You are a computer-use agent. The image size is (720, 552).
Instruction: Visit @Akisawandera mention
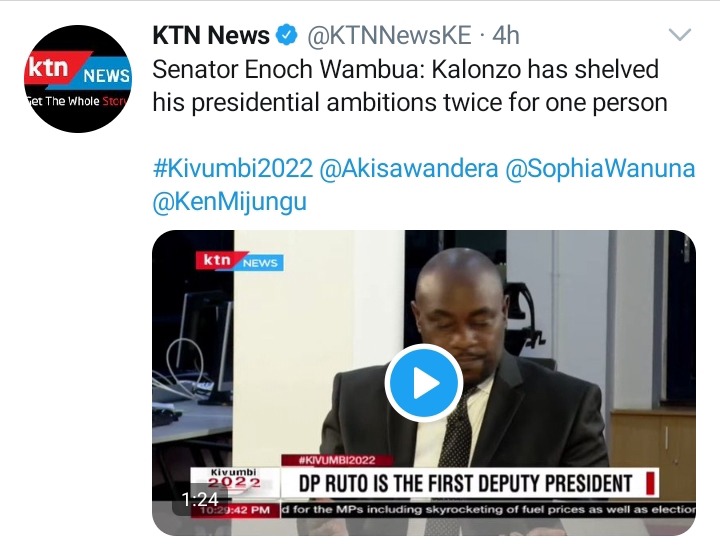409,168
